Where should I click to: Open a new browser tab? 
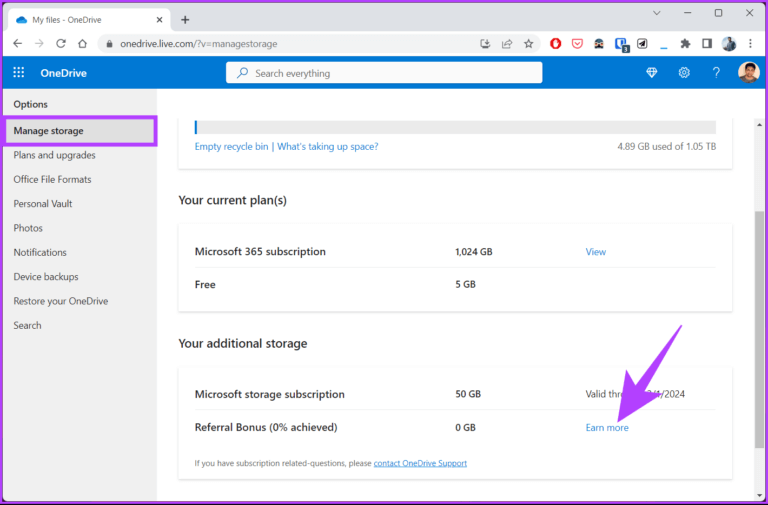point(185,20)
